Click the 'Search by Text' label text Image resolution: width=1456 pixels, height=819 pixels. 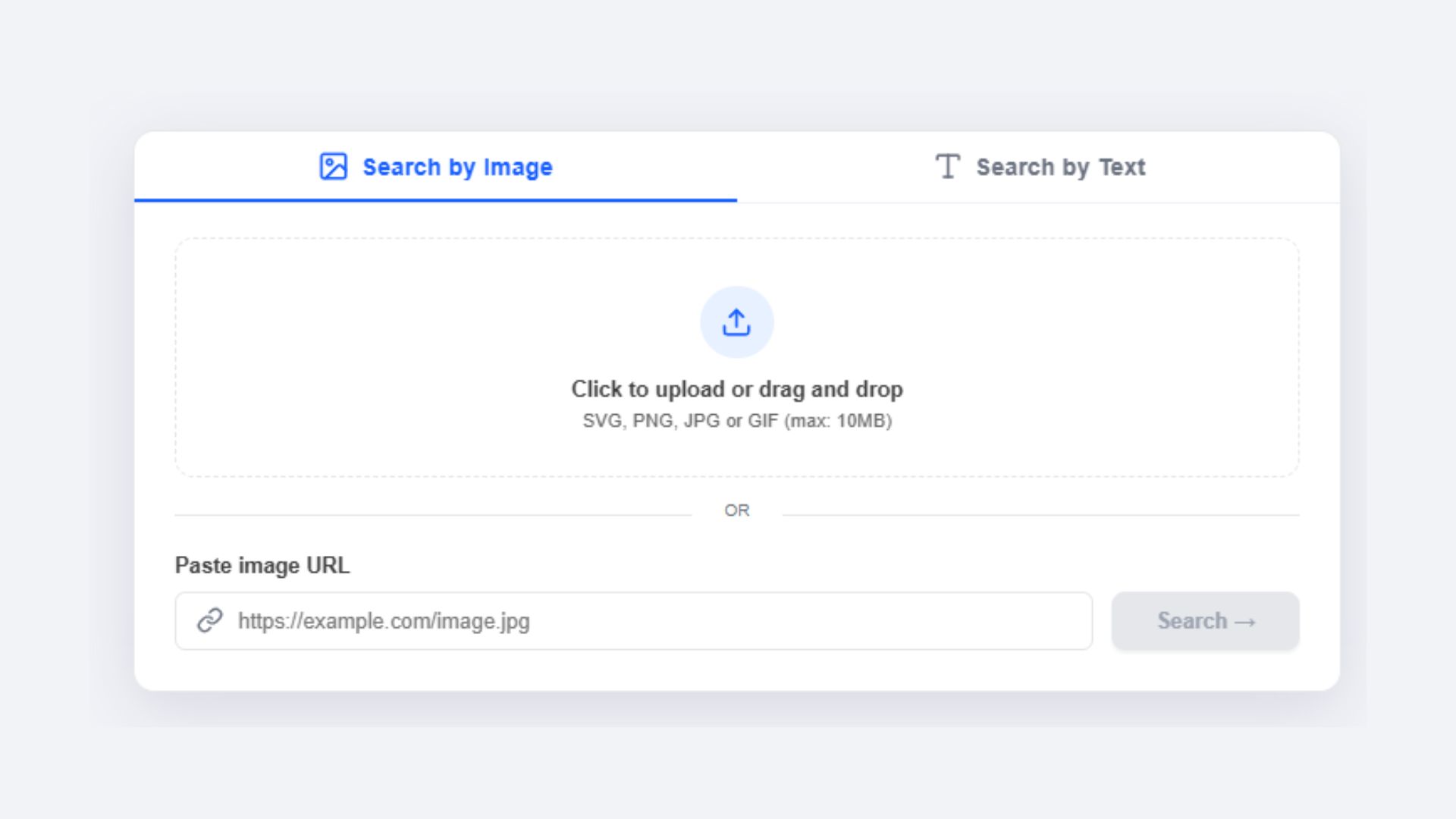[1060, 167]
